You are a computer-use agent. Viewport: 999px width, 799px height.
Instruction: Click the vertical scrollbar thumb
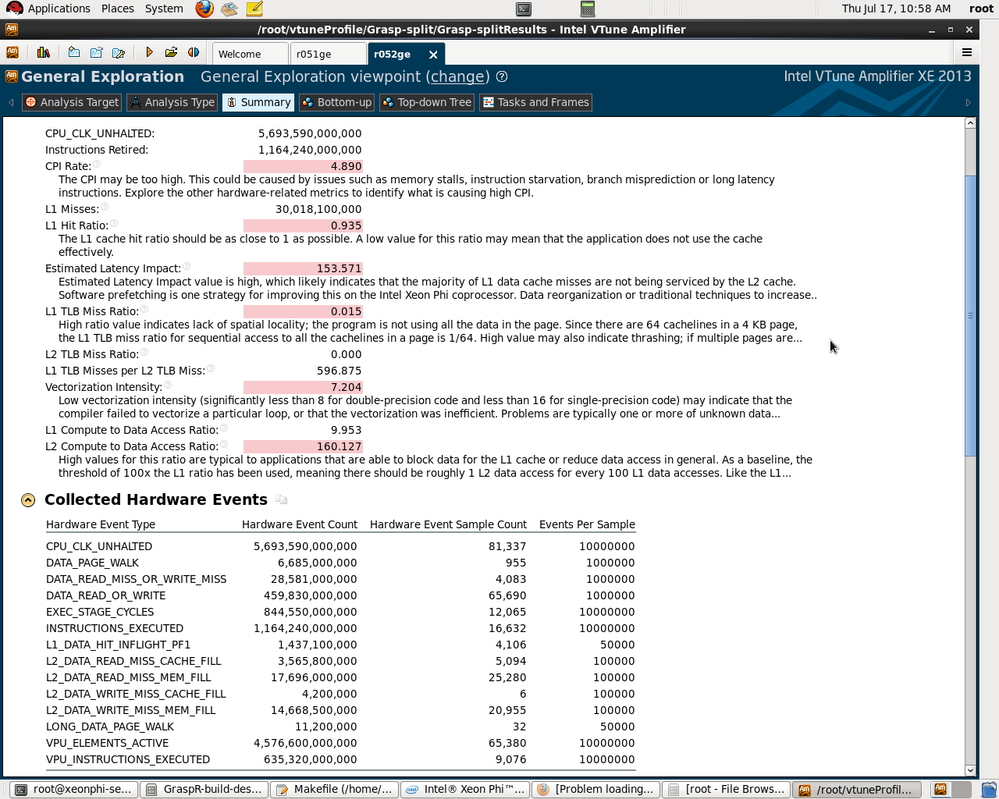(970, 315)
